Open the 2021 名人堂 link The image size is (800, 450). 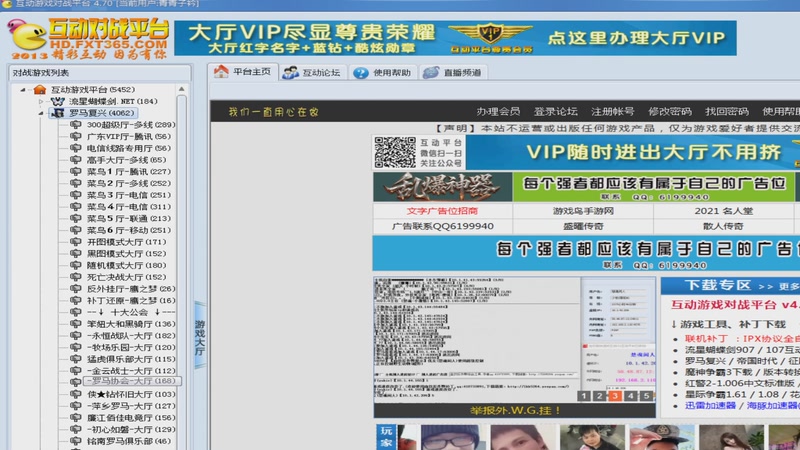pos(723,211)
